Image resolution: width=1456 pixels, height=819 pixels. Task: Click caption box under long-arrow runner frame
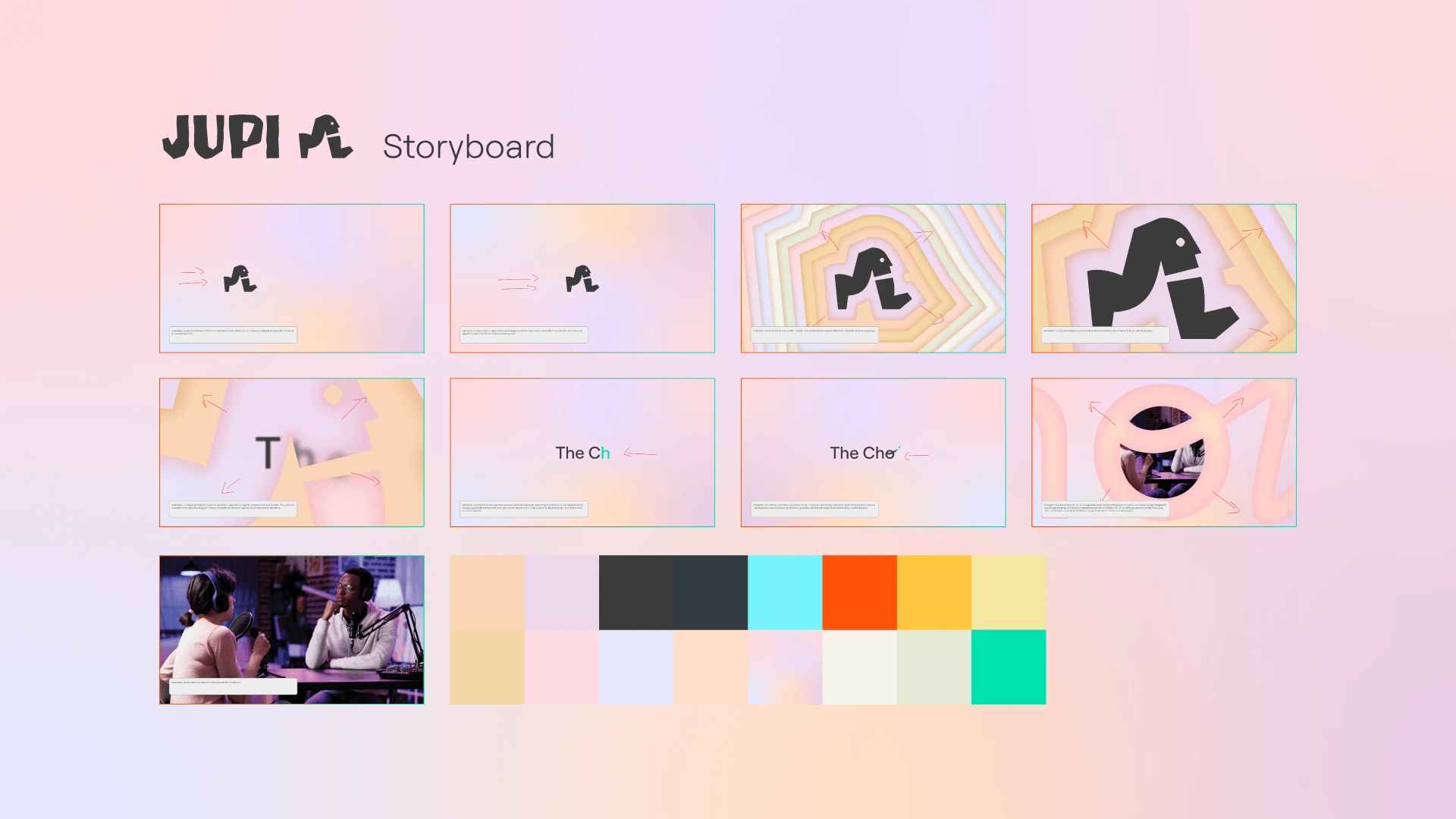(524, 334)
